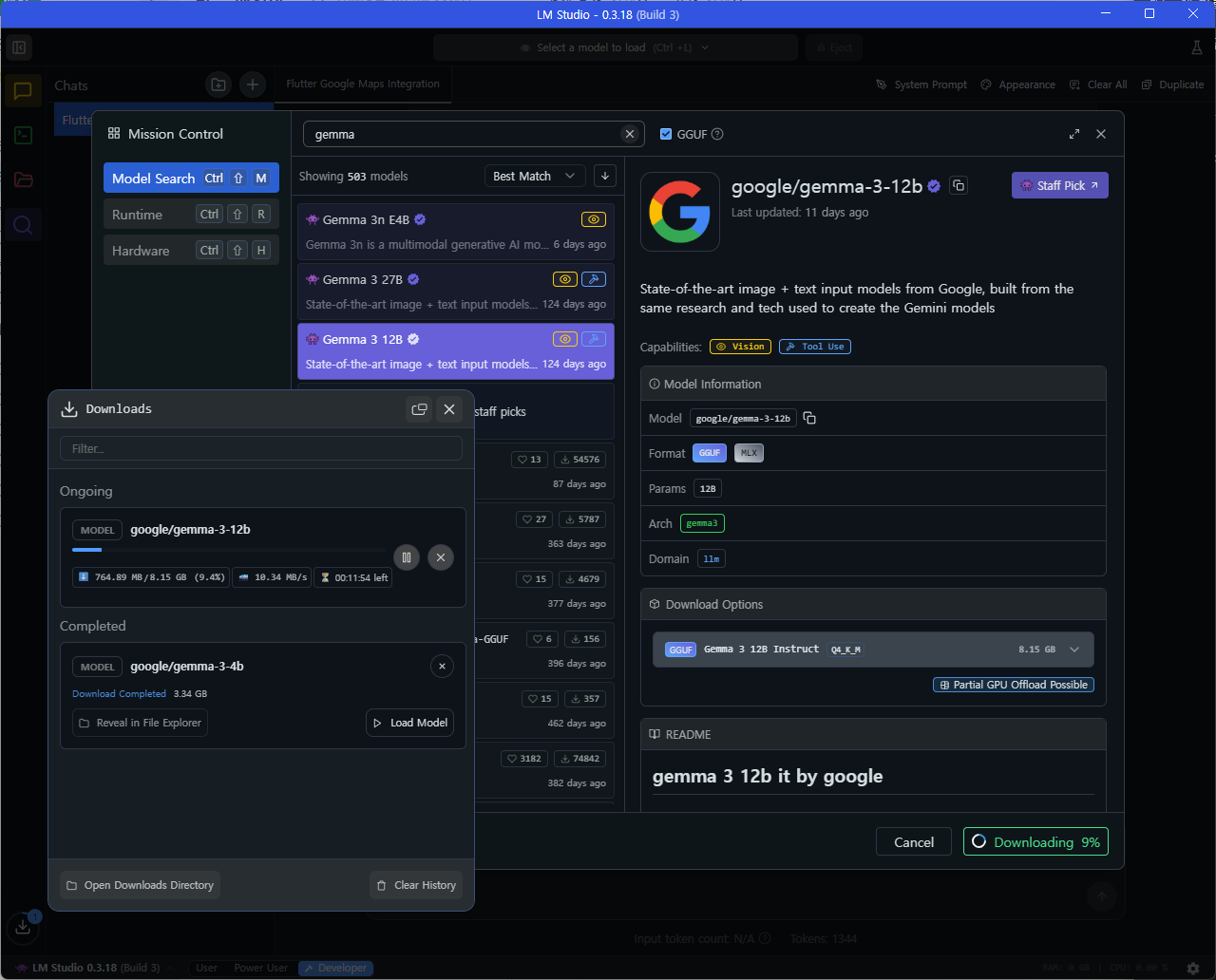Clear the gemma search text
Image resolution: width=1216 pixels, height=980 pixels.
(x=629, y=134)
